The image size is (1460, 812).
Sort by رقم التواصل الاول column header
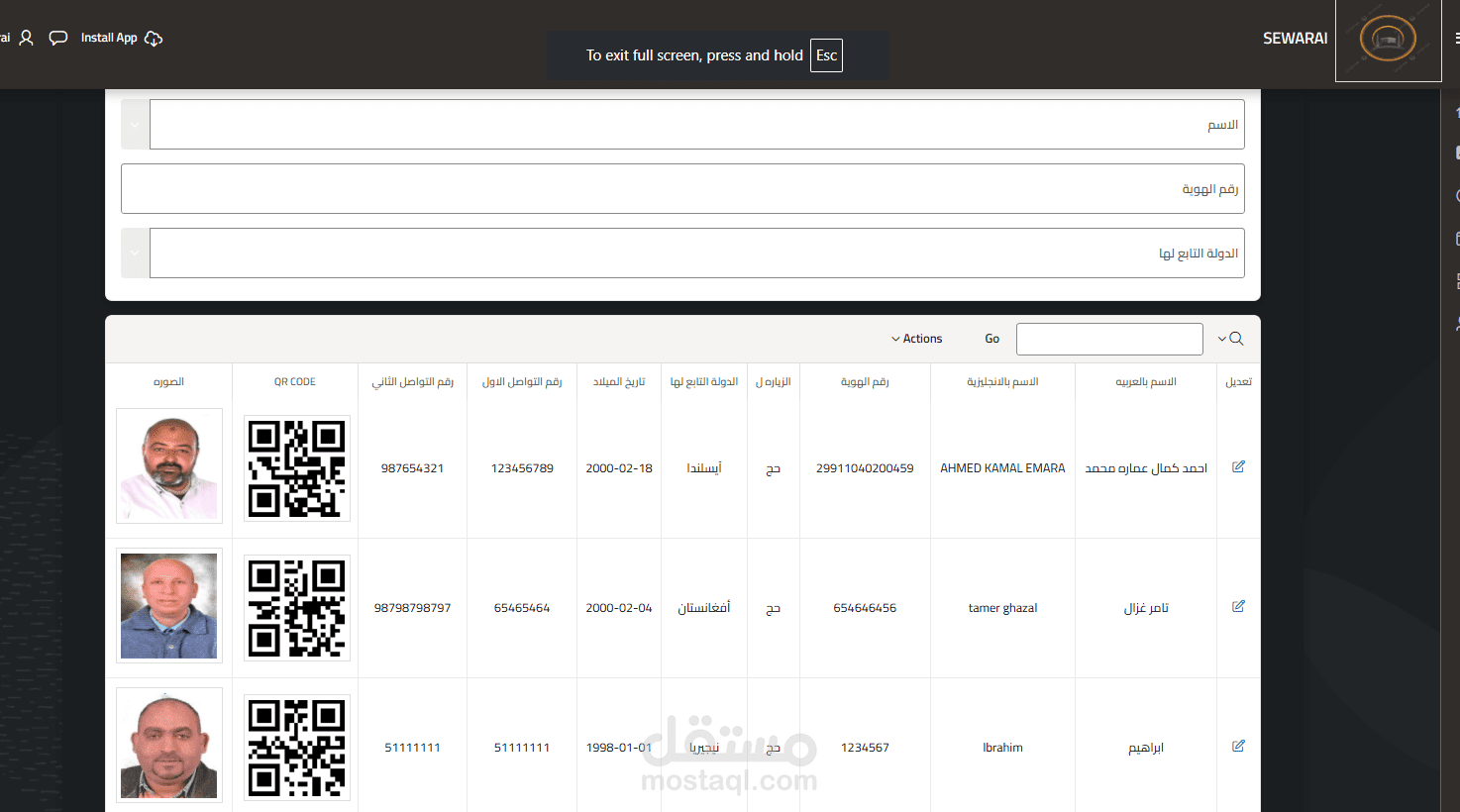(x=522, y=381)
